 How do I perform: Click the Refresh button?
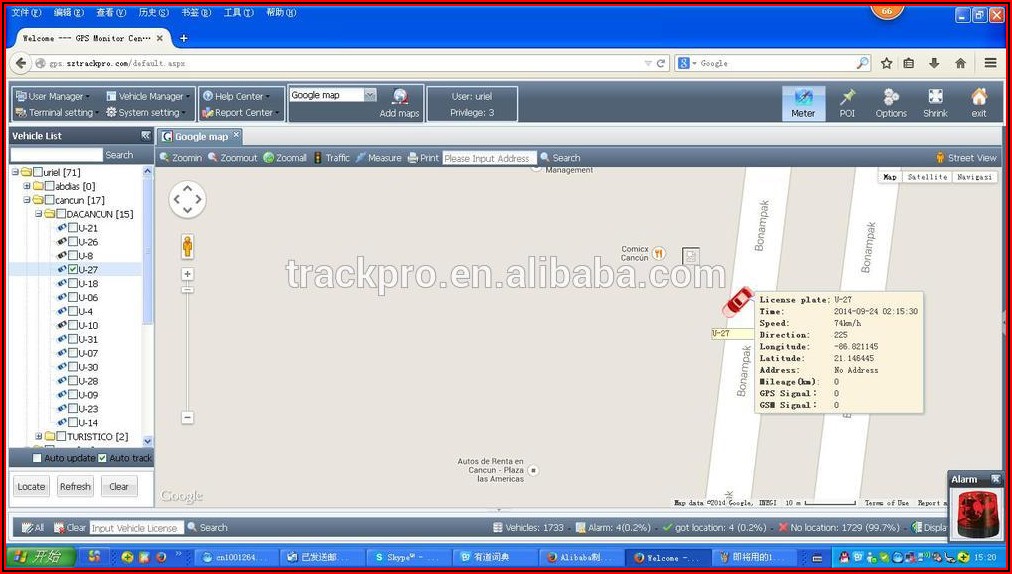point(76,486)
